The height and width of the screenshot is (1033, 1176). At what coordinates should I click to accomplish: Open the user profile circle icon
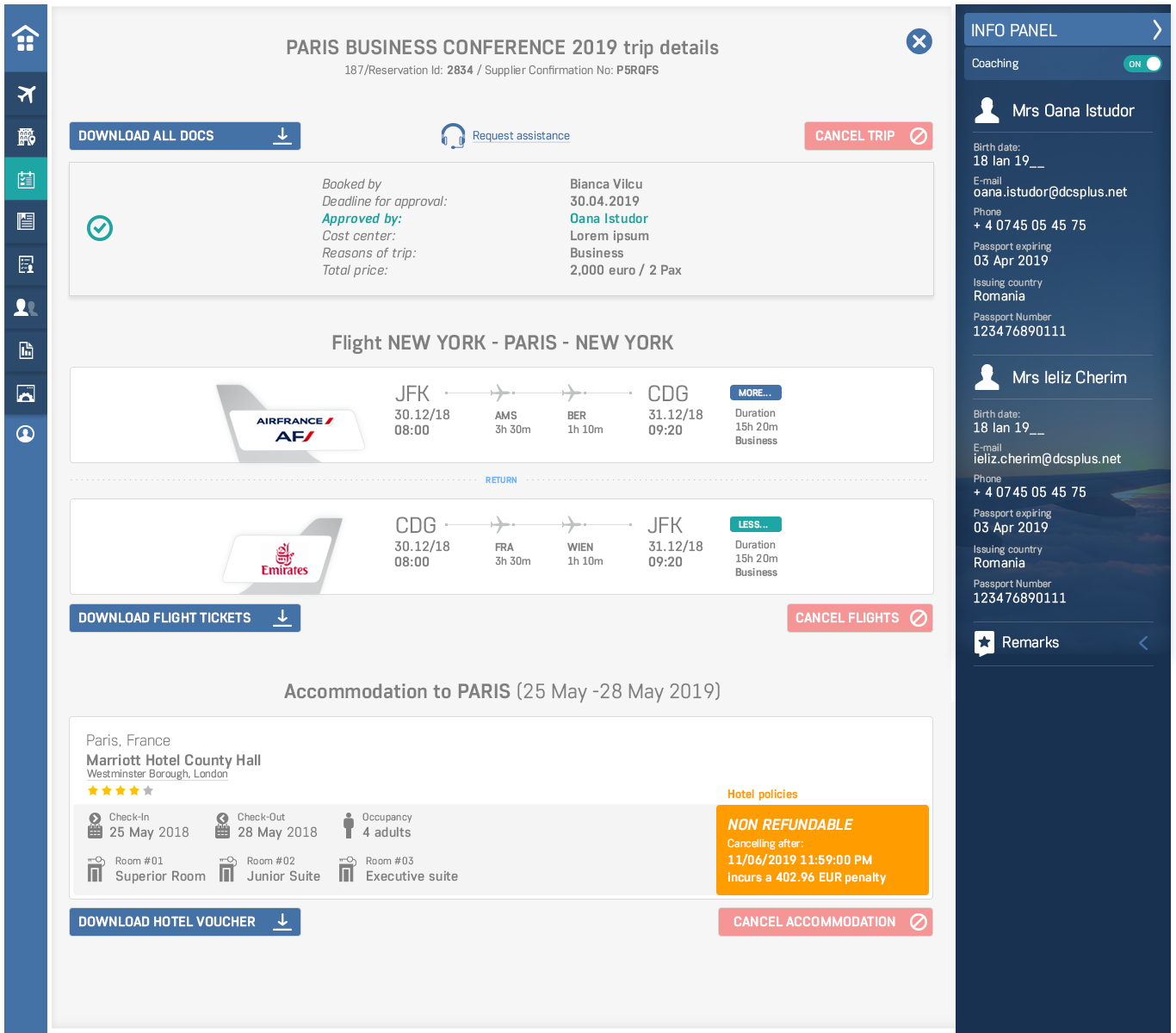coord(26,434)
